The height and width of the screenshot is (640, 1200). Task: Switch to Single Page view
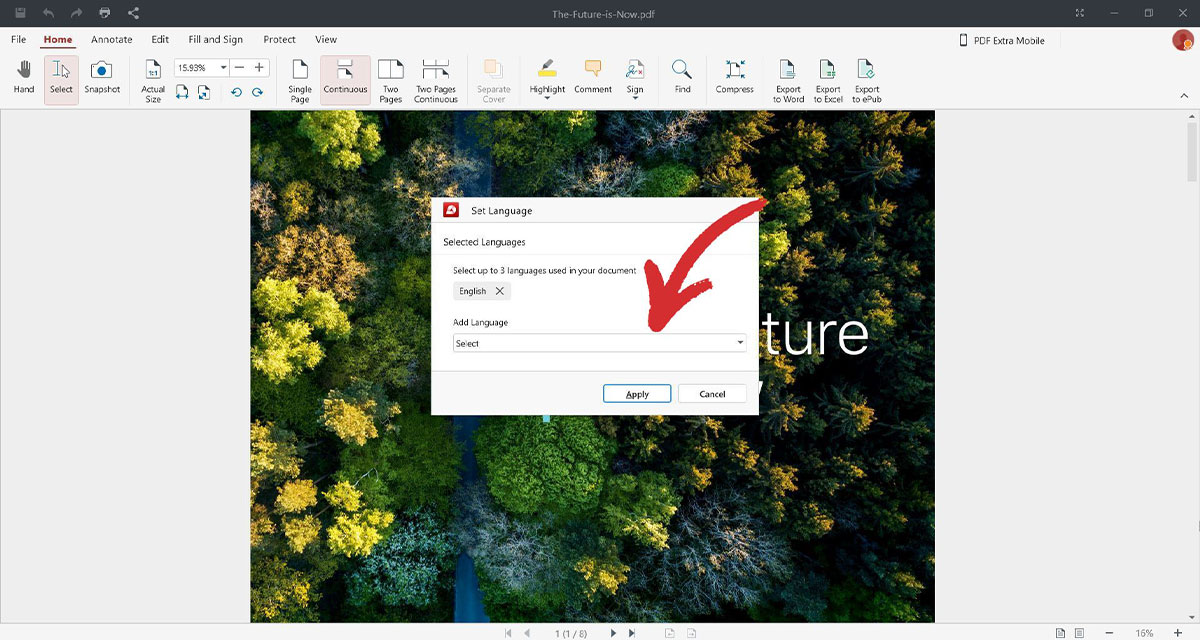(x=300, y=80)
